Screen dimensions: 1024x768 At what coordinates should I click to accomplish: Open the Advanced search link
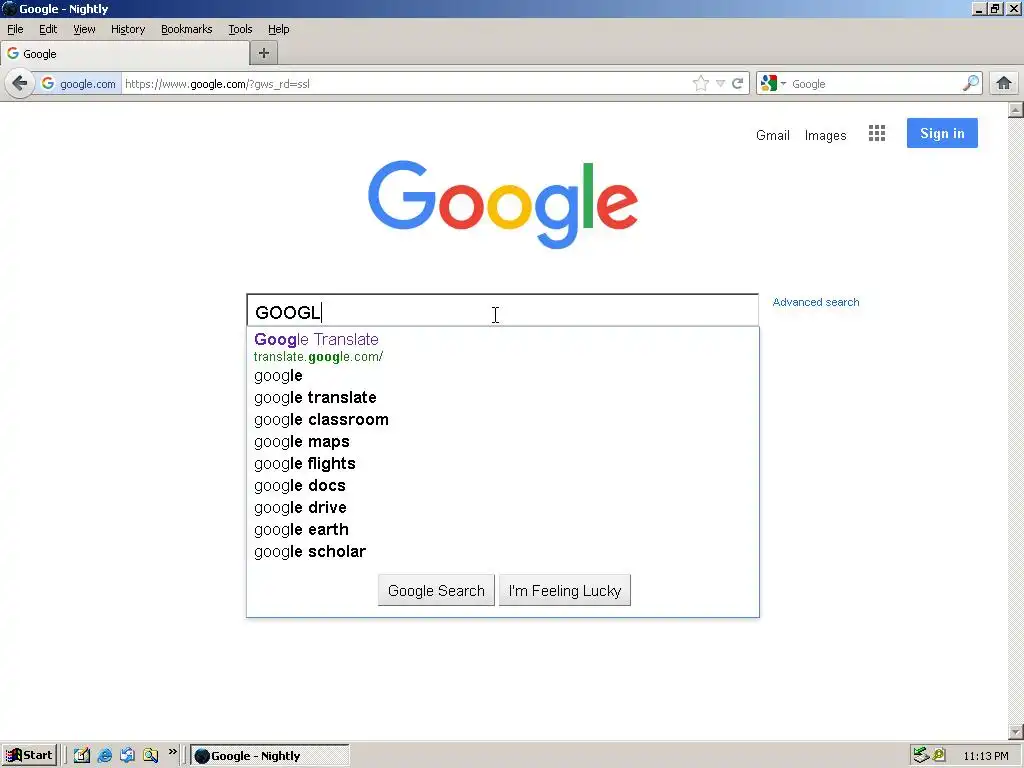(x=816, y=302)
